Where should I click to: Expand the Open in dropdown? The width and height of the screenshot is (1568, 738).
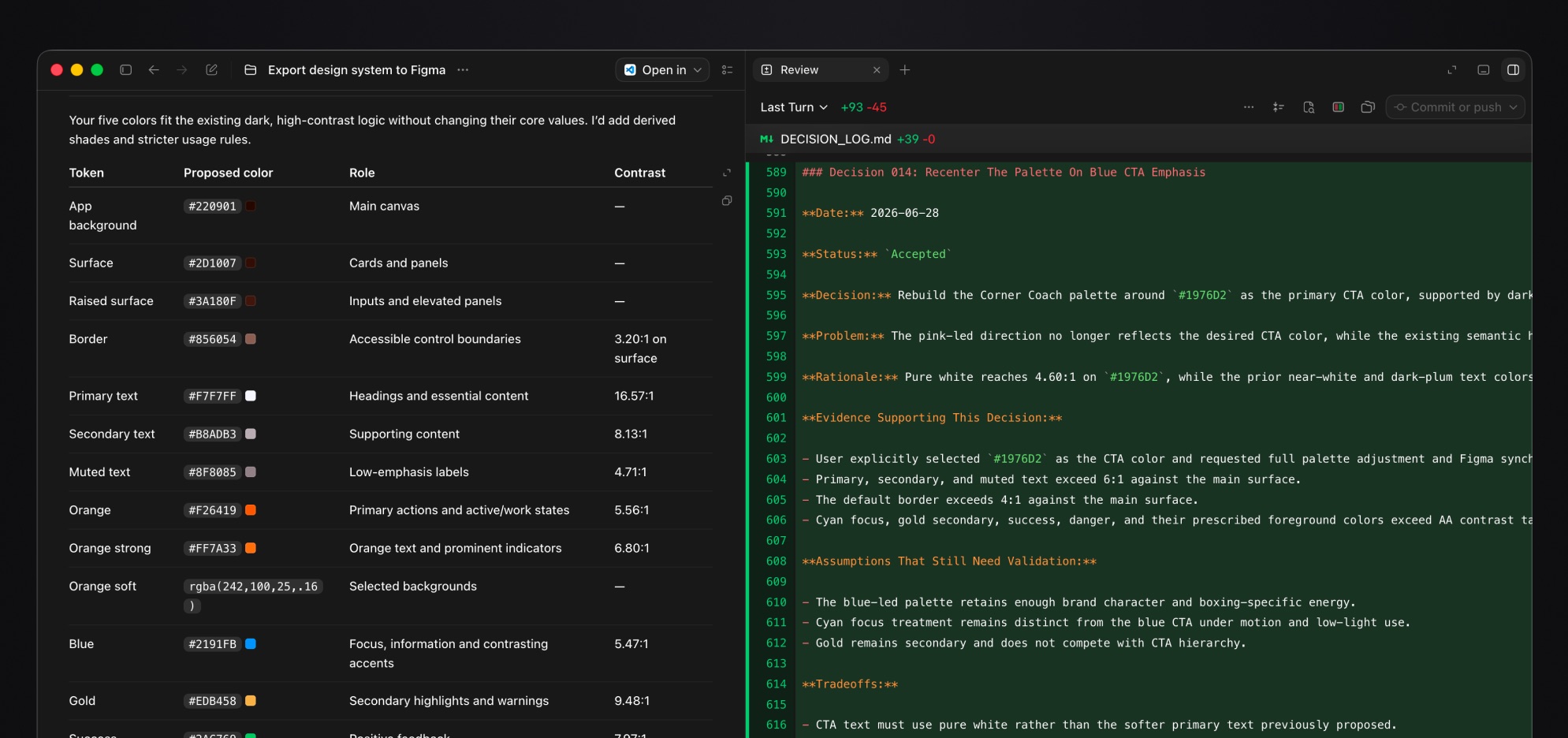point(698,69)
